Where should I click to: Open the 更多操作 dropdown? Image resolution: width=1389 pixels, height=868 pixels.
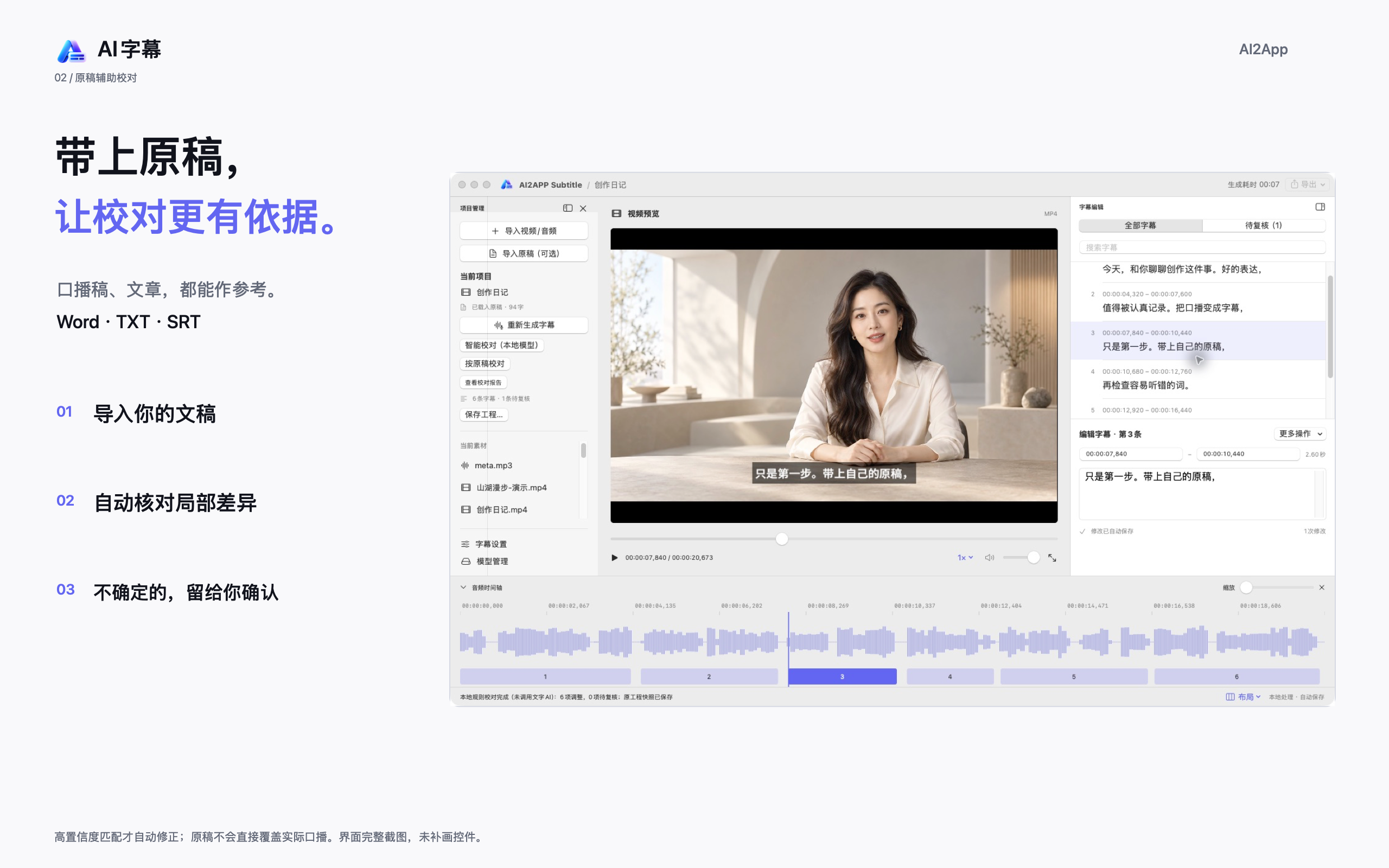tap(1300, 433)
